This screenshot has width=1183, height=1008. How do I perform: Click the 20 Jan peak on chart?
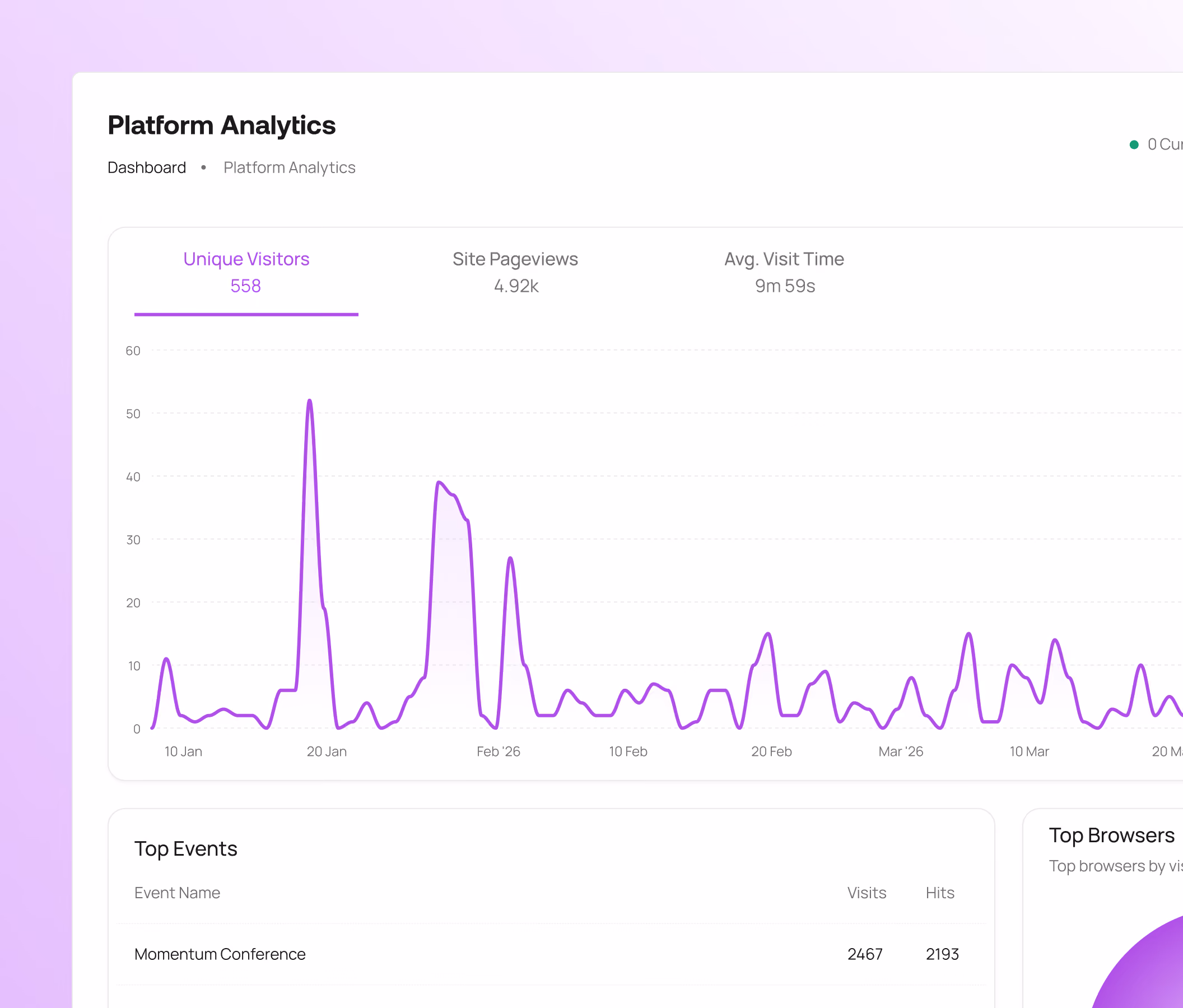coord(309,401)
